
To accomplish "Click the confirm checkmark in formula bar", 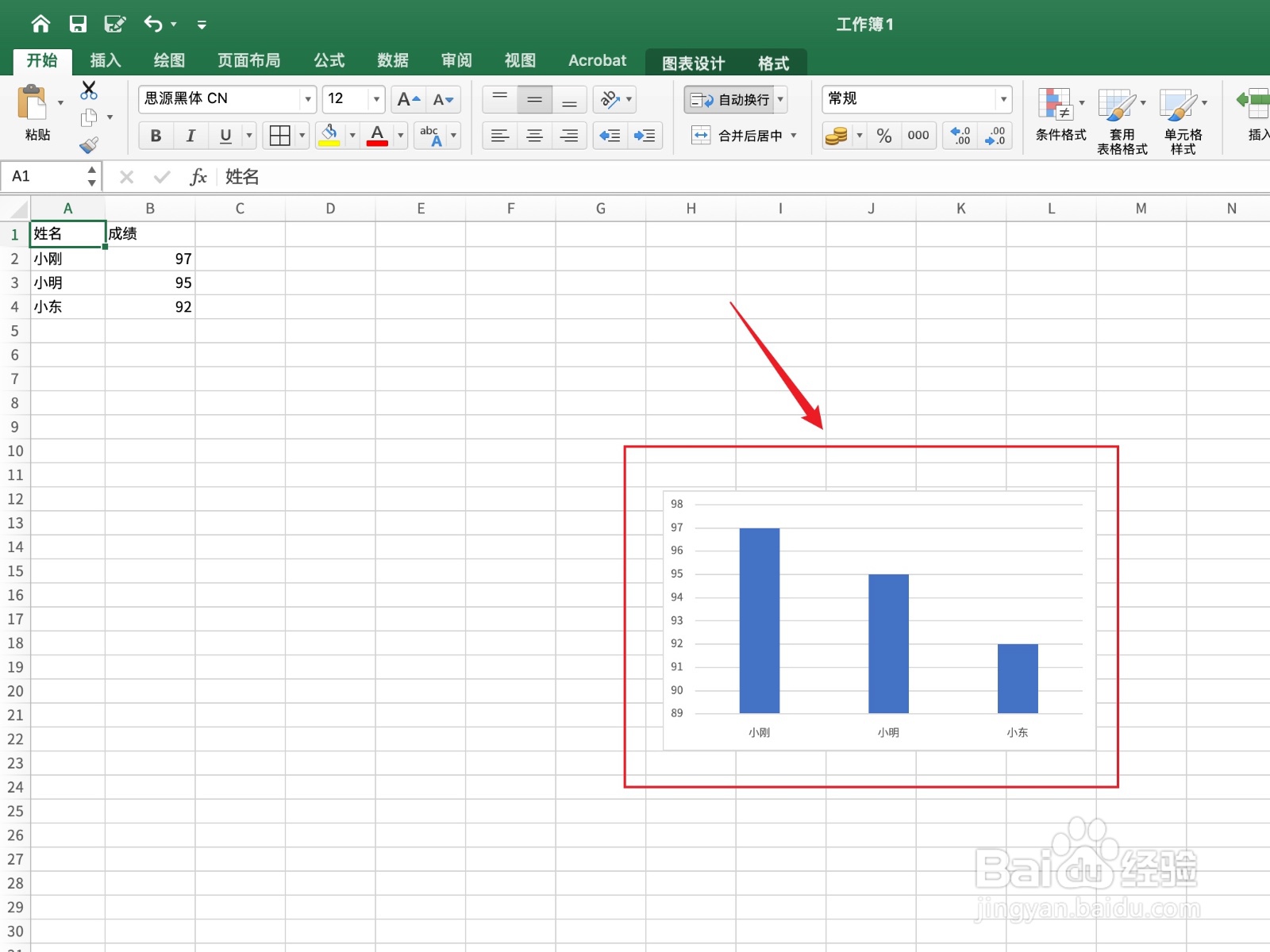I will click(x=162, y=177).
